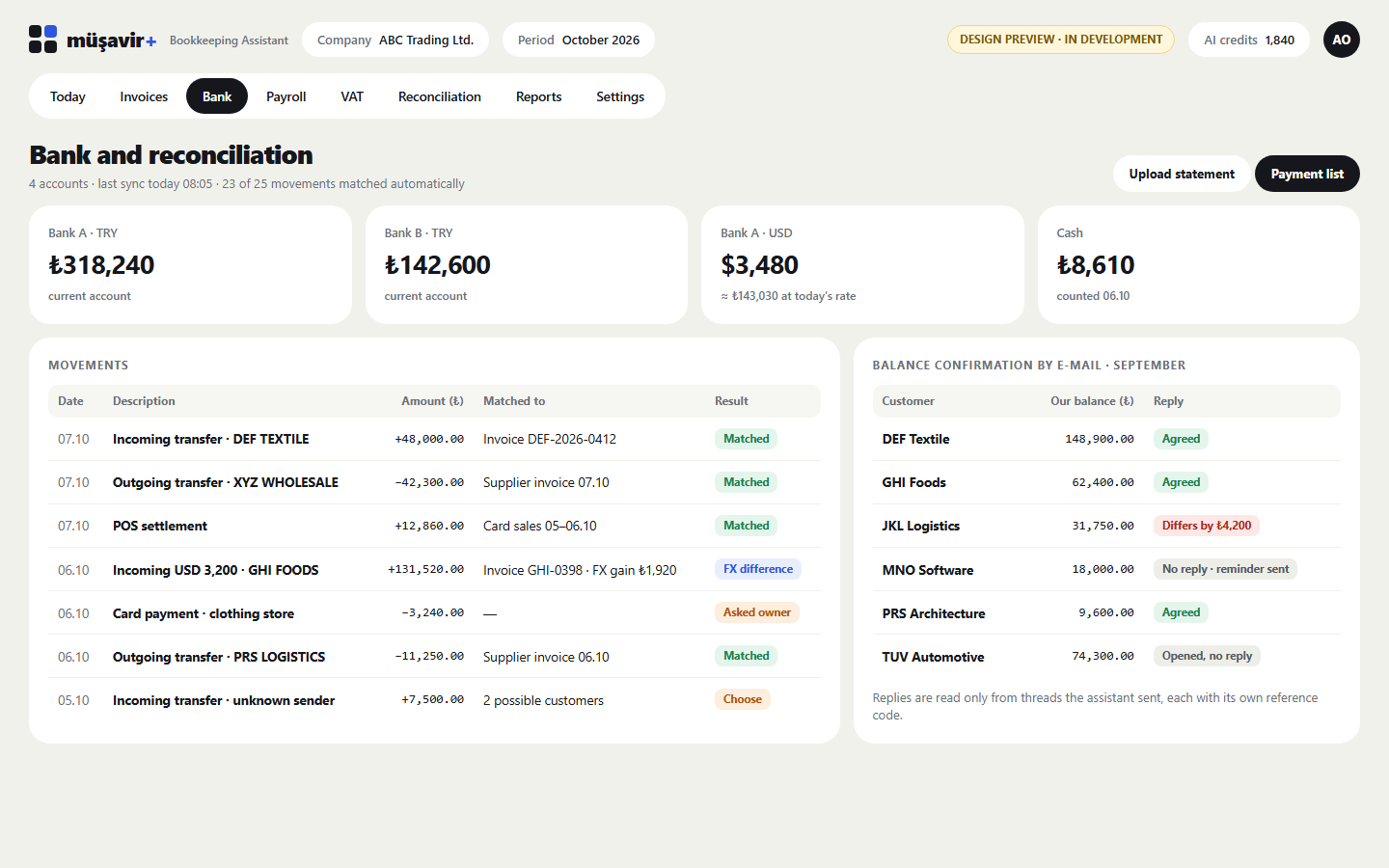Click the Opened, no reply badge

coord(1207,656)
